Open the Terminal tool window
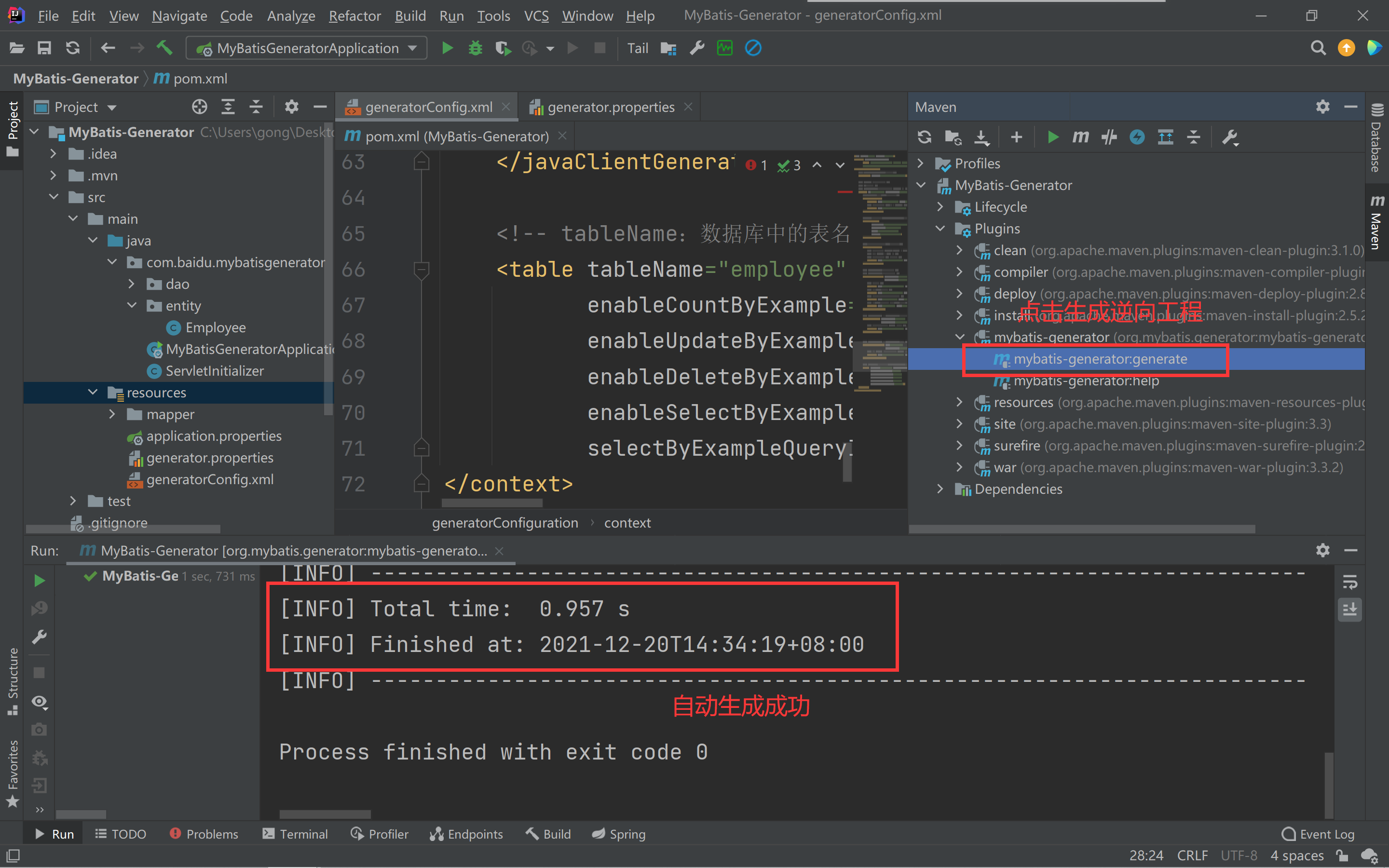Viewport: 1389px width, 868px height. click(x=295, y=834)
